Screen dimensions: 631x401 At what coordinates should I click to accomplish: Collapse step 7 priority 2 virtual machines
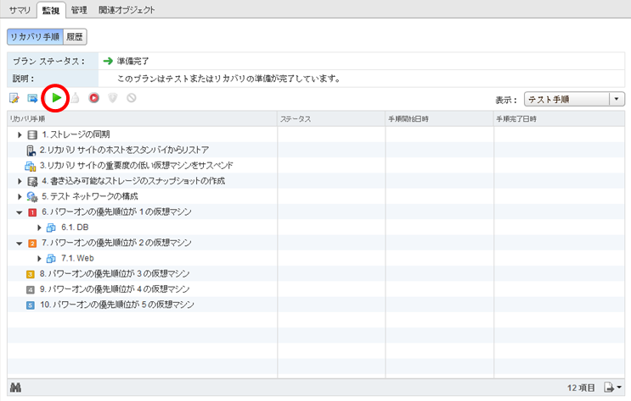pos(19,243)
